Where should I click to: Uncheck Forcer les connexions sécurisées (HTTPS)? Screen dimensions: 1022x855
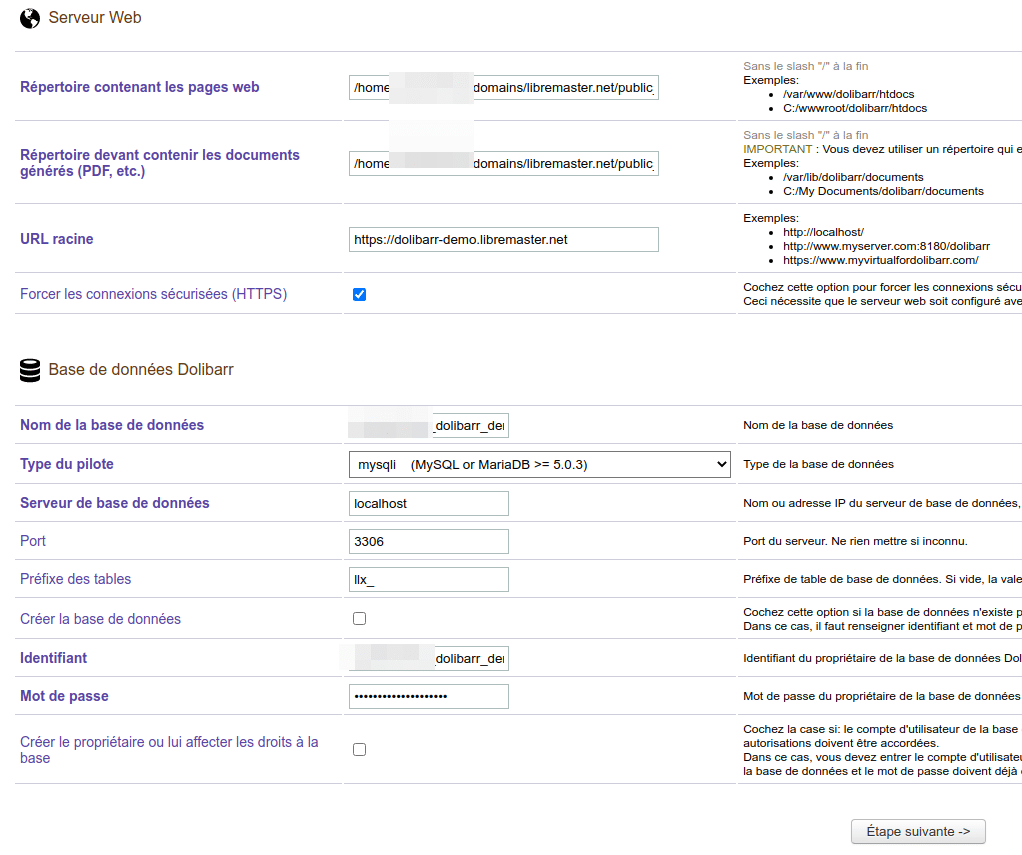click(x=359, y=295)
